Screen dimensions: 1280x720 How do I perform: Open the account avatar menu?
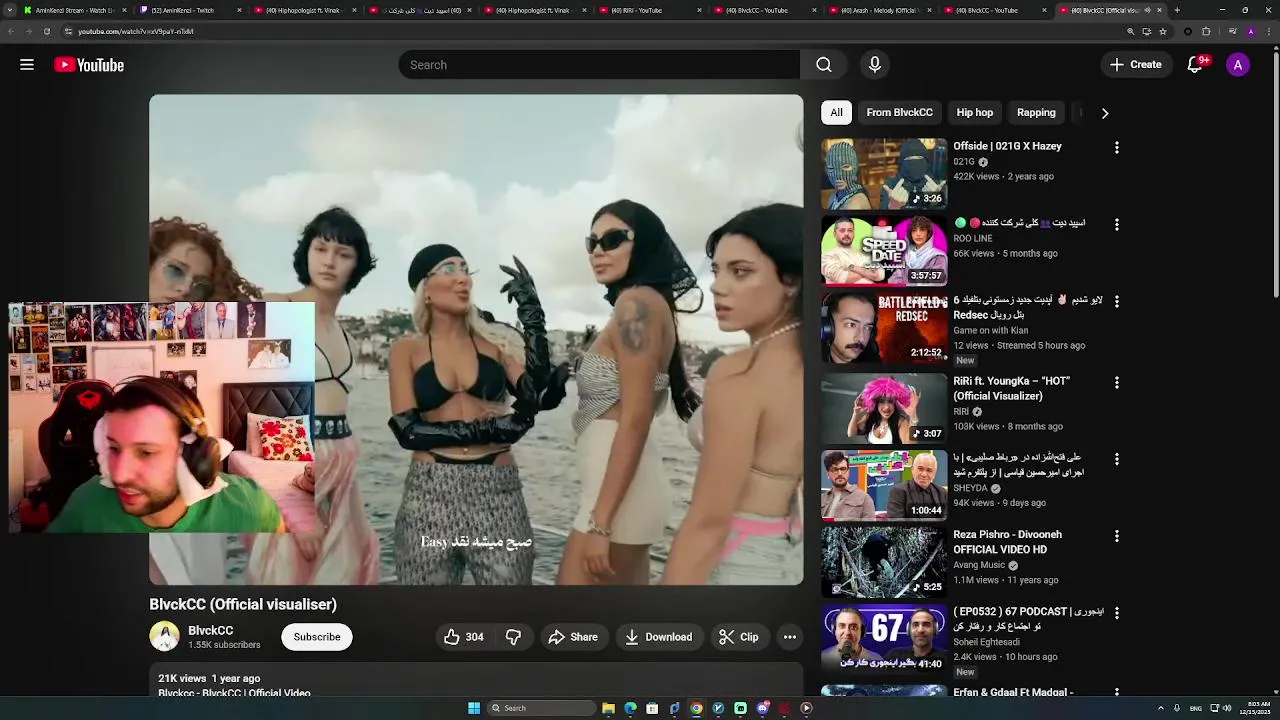[1238, 65]
